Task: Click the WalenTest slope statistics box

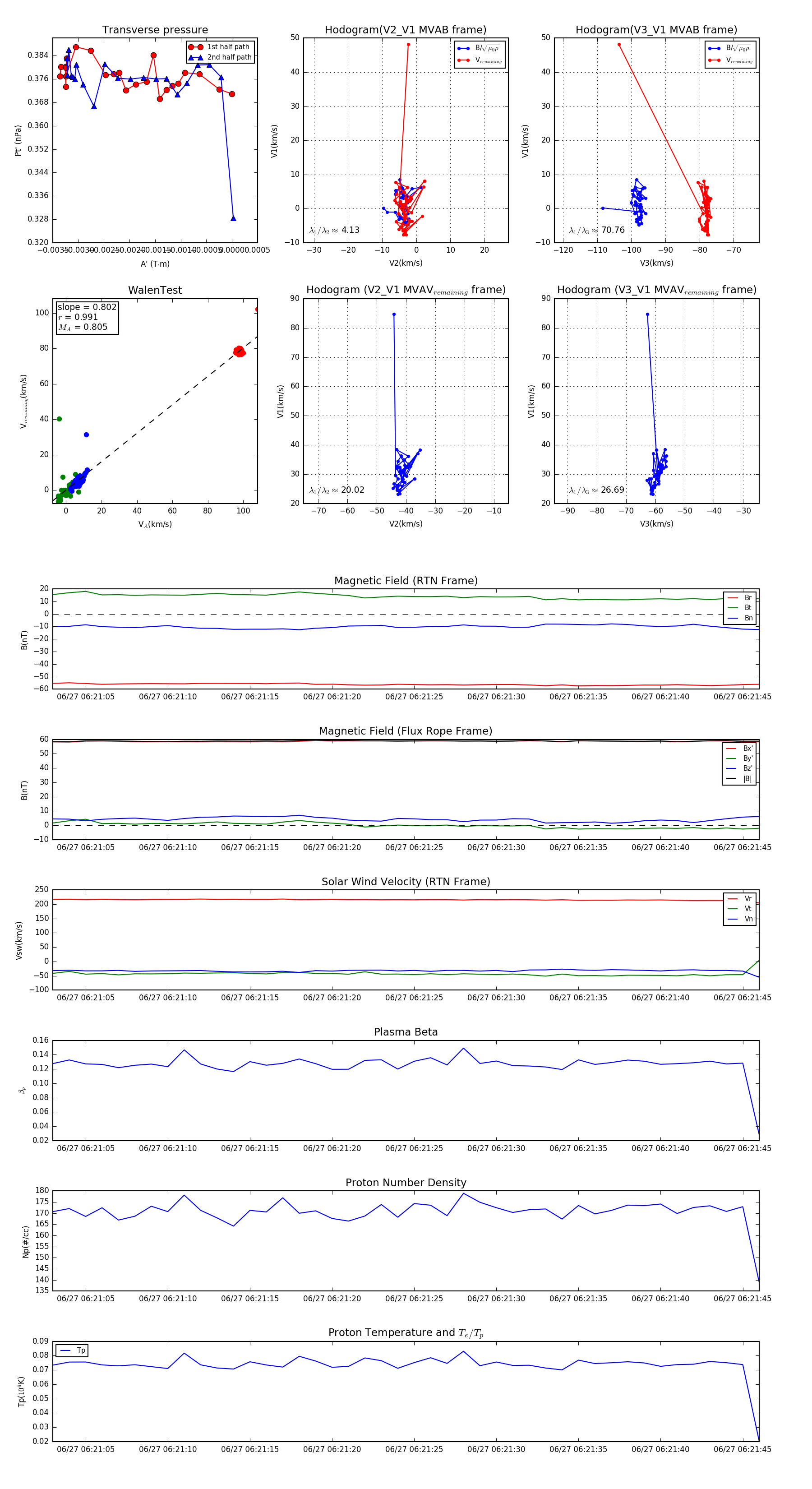Action: tap(87, 317)
